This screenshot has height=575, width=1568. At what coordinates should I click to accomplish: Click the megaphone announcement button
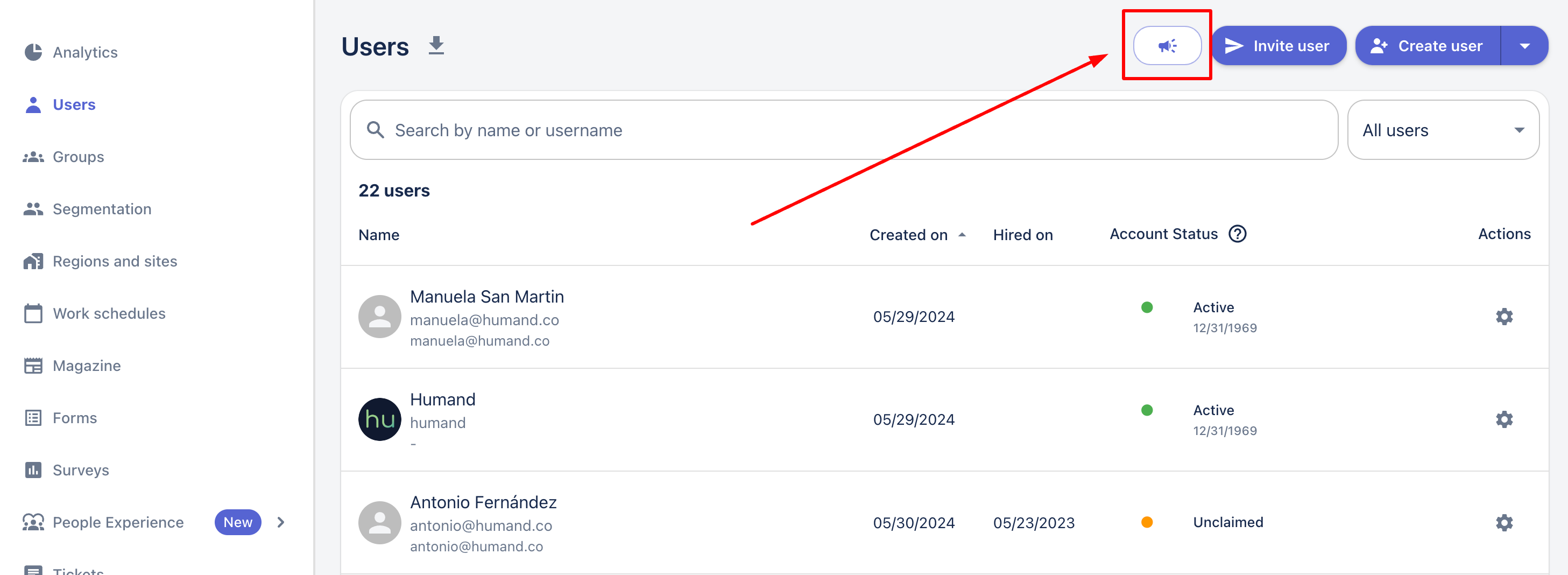pyautogui.click(x=1166, y=46)
